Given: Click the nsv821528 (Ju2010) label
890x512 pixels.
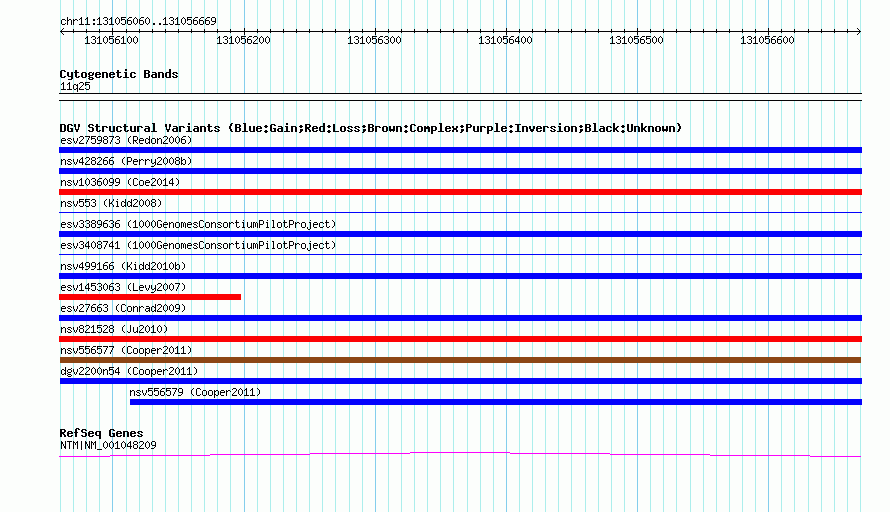Looking at the screenshot, I should click(114, 329).
